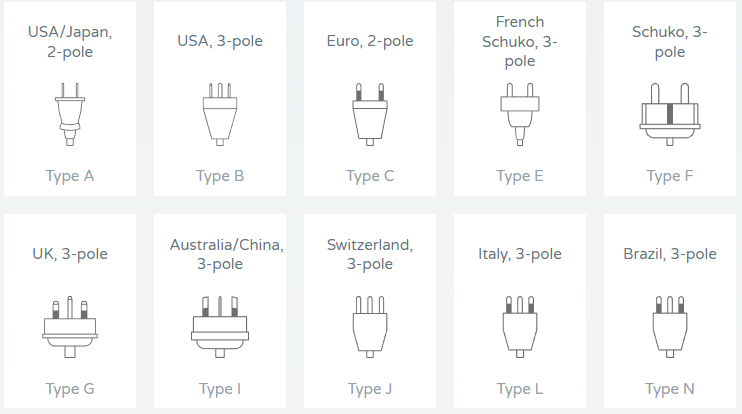The image size is (742, 414).
Task: Pick the Italy 3-pole plug icon
Action: point(520,327)
